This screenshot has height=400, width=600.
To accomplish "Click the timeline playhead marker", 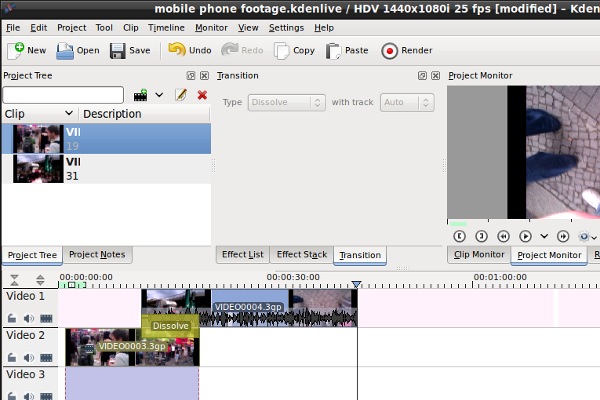I will click(357, 284).
